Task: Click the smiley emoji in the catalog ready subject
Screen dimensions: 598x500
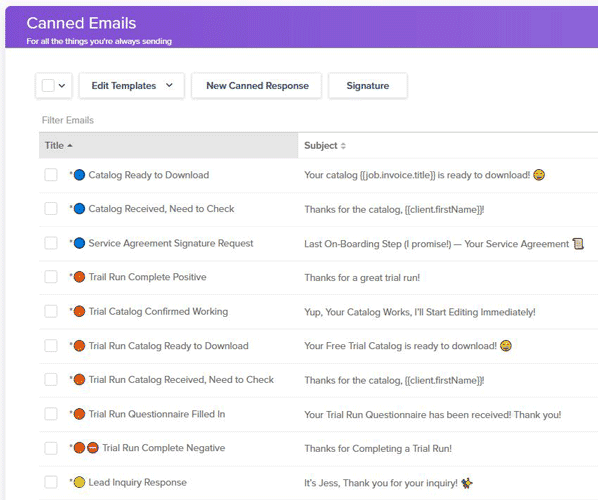Action: coord(539,175)
